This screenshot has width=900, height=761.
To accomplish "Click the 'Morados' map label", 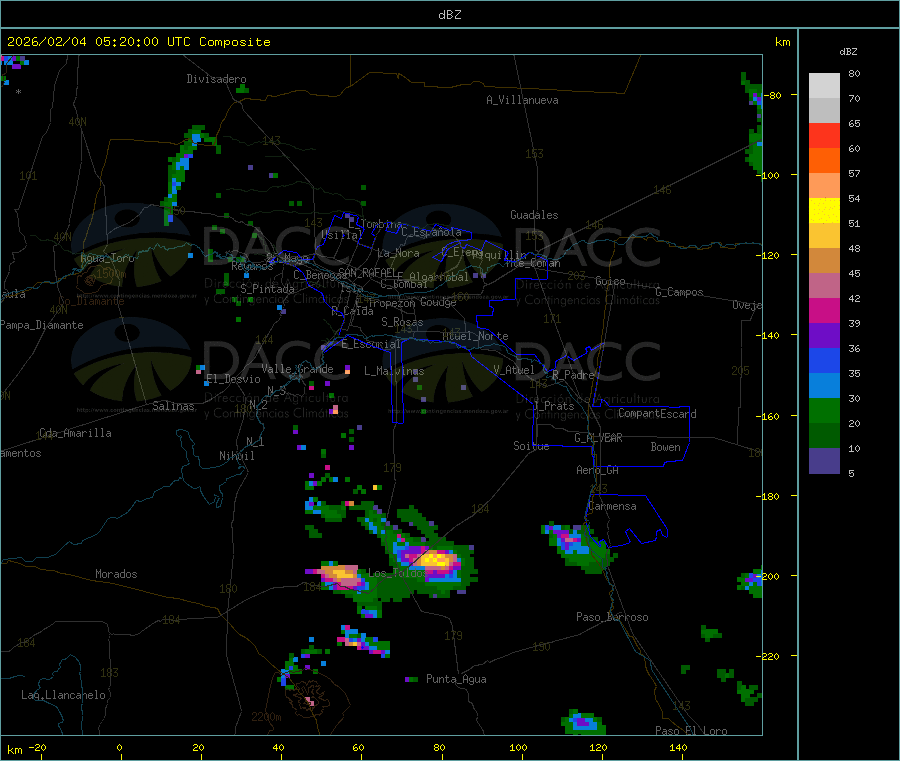I will tap(117, 574).
